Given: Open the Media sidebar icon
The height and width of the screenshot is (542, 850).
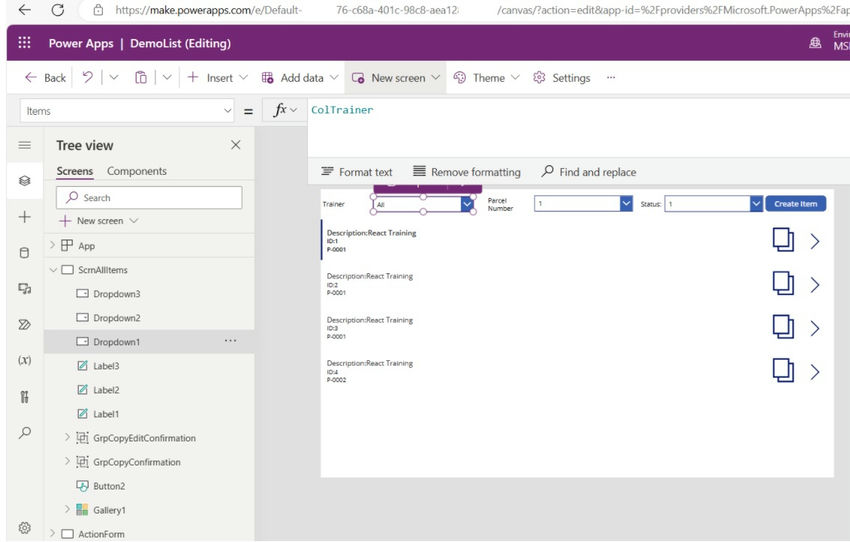Looking at the screenshot, I should point(24,288).
